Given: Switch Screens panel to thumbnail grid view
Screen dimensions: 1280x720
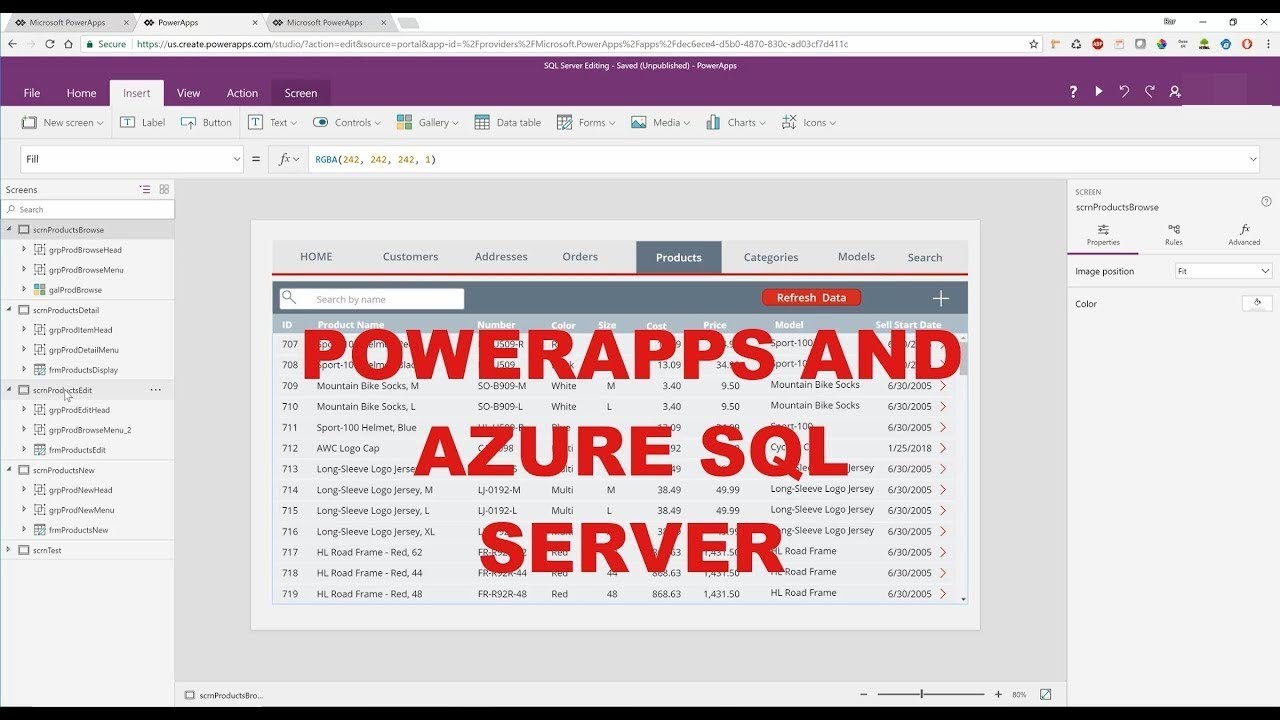Looking at the screenshot, I should 165,189.
